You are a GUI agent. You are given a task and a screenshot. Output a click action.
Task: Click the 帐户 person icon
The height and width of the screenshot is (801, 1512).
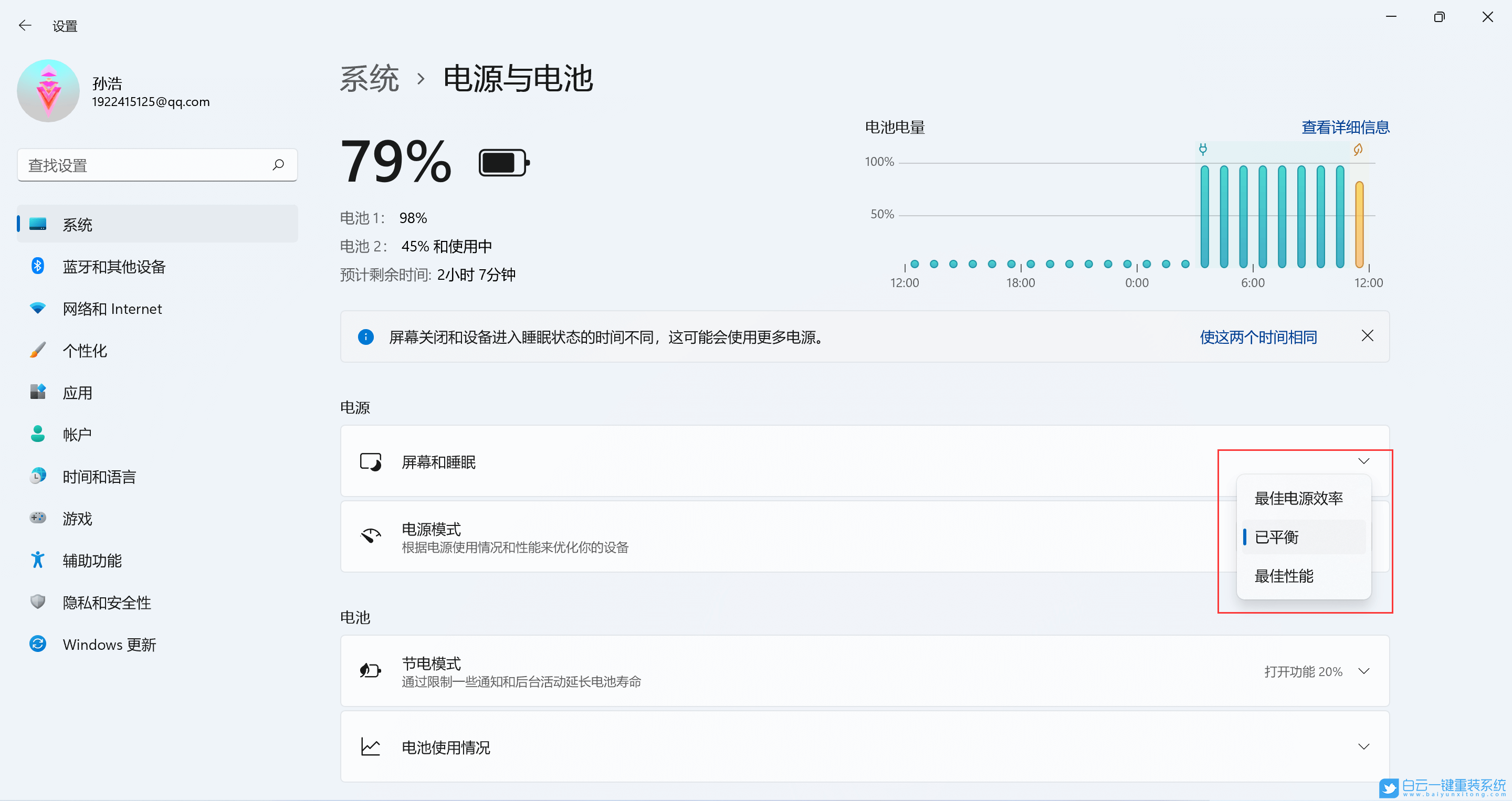tap(38, 434)
